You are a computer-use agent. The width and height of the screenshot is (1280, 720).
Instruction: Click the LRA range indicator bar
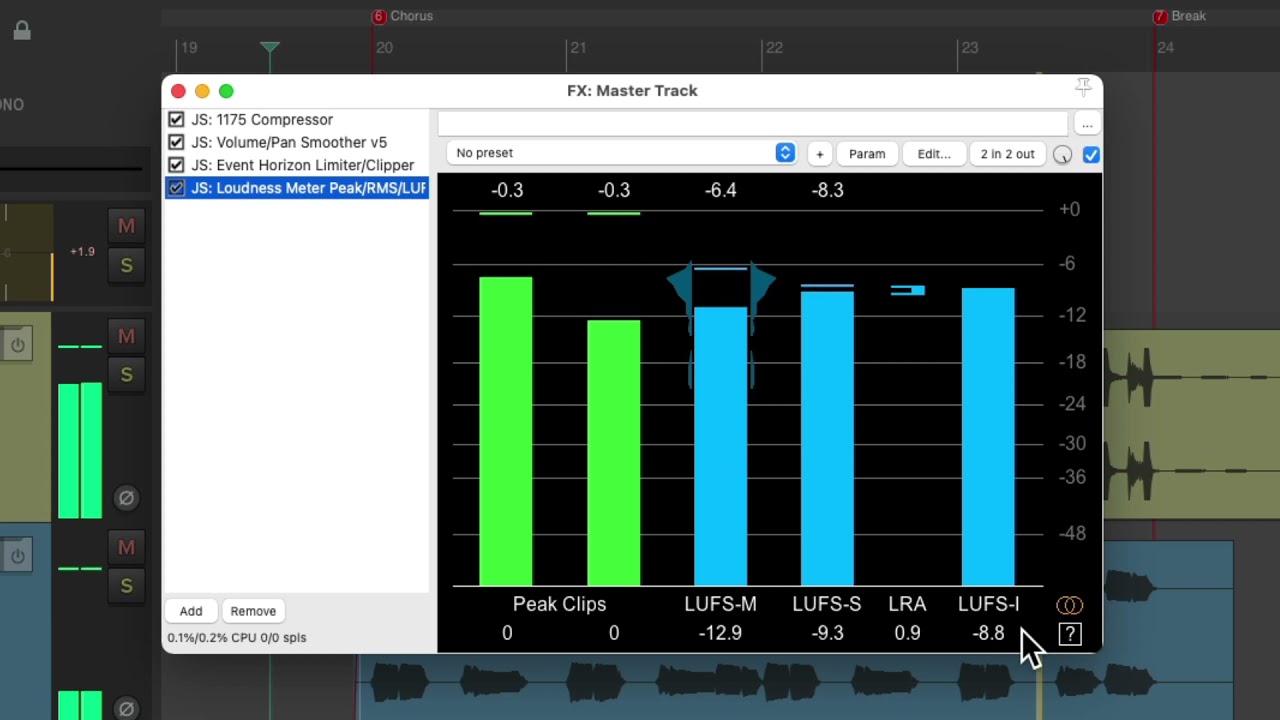(x=907, y=290)
